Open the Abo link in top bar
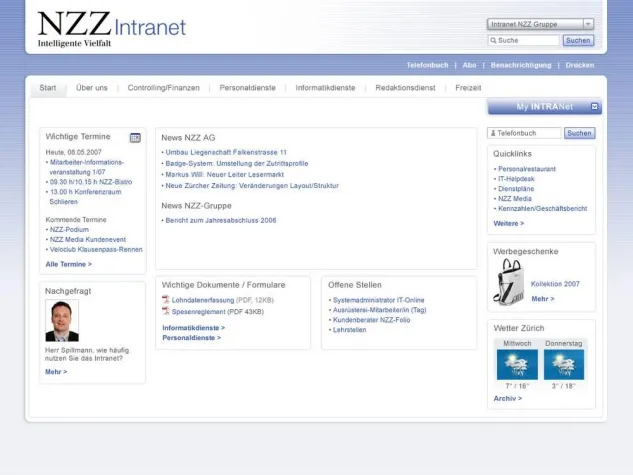The height and width of the screenshot is (475, 633). (469, 65)
